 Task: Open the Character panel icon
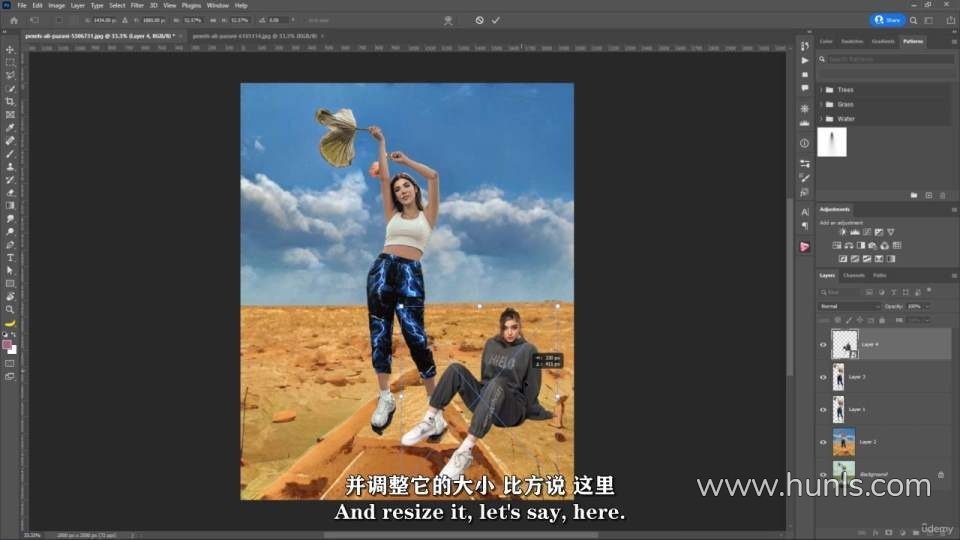click(804, 212)
